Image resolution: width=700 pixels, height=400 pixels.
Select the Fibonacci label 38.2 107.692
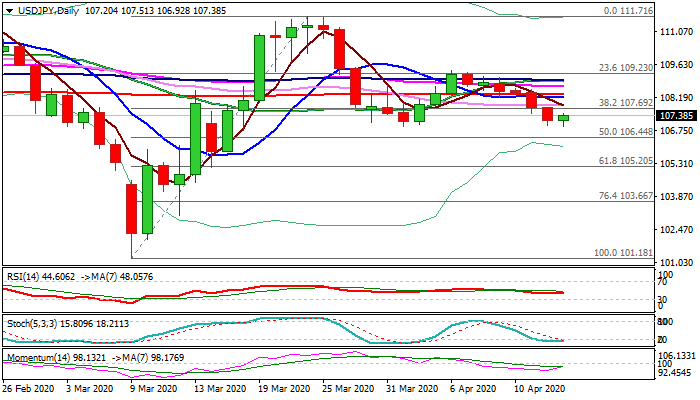coord(625,103)
